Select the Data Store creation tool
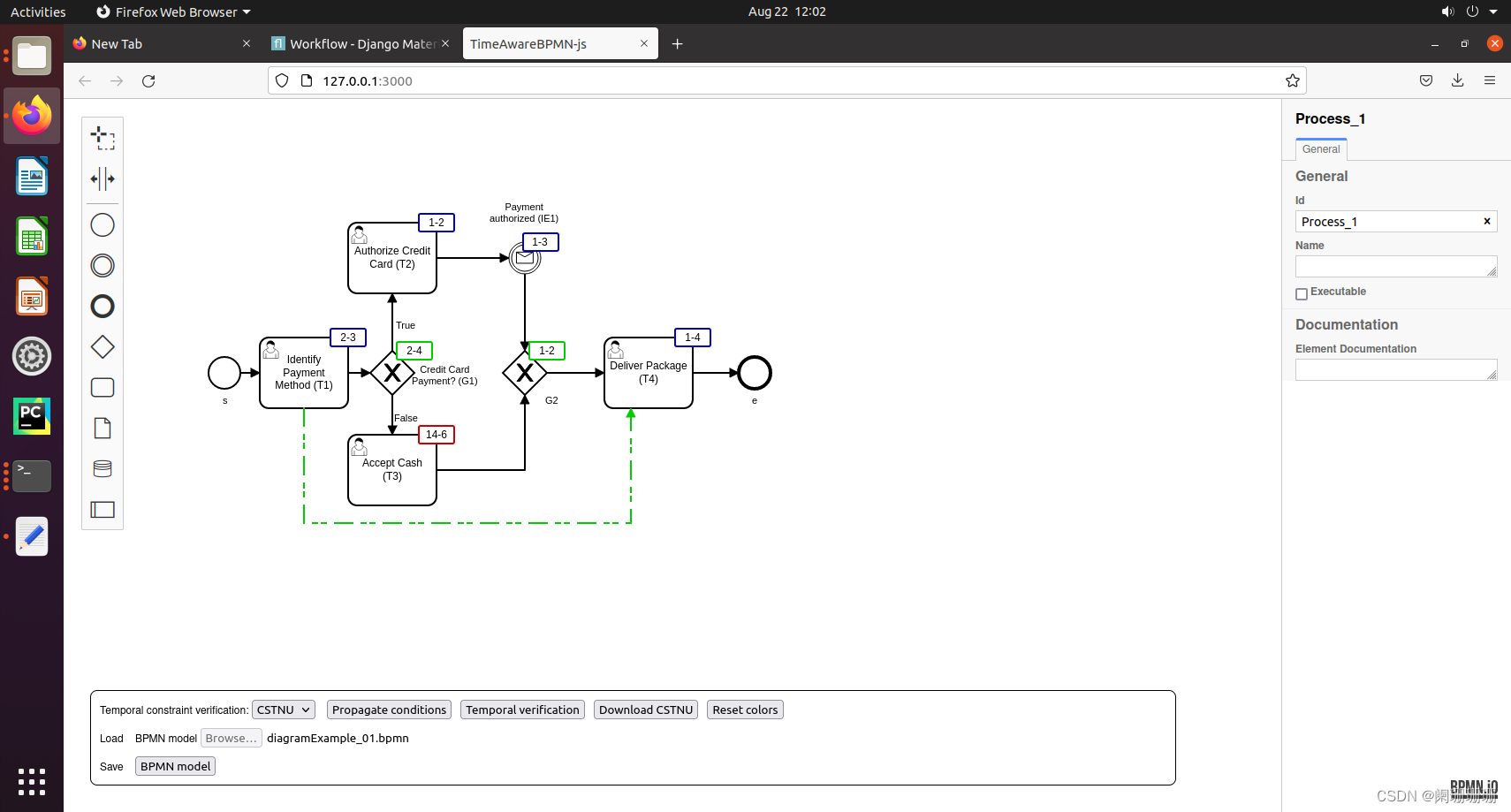Screen dimensions: 1511x812 pos(103,468)
